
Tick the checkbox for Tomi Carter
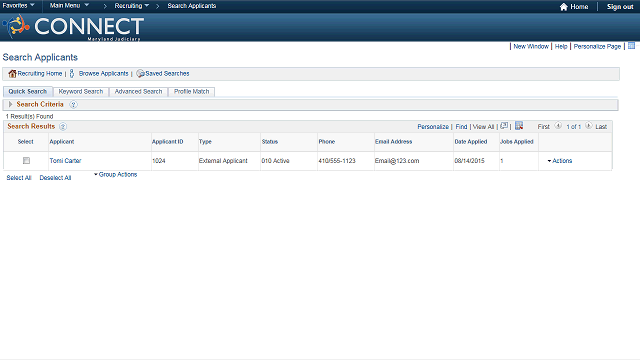(x=27, y=161)
